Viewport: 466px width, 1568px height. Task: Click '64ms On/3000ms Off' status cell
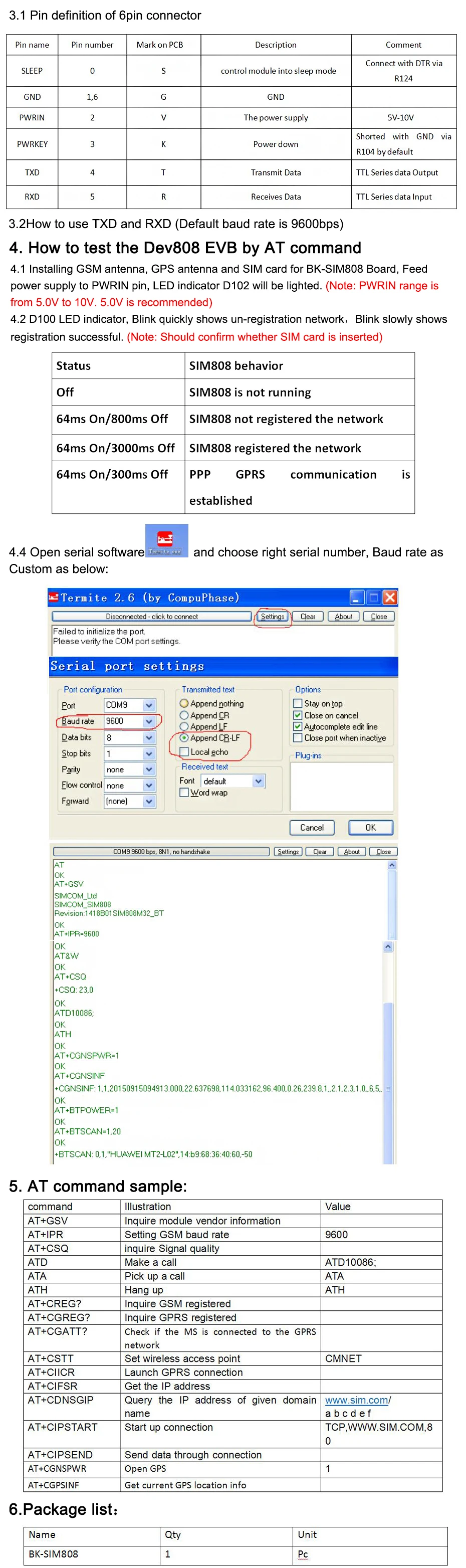pos(118,448)
